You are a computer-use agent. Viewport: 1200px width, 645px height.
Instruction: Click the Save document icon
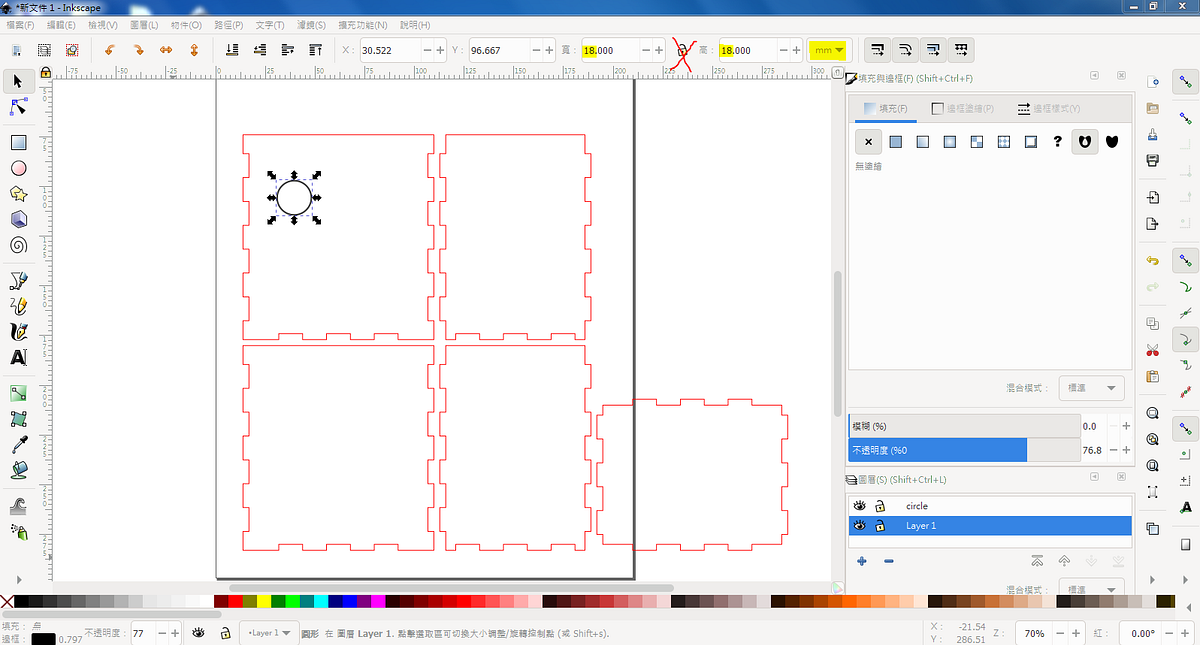point(1152,134)
